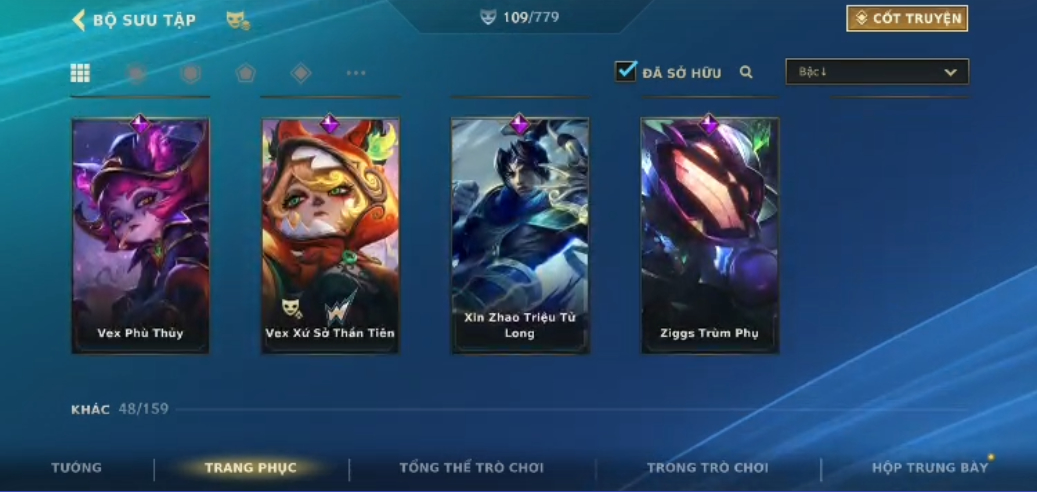Open the three-dots more filters icon
Image resolution: width=1037 pixels, height=492 pixels.
(x=356, y=73)
